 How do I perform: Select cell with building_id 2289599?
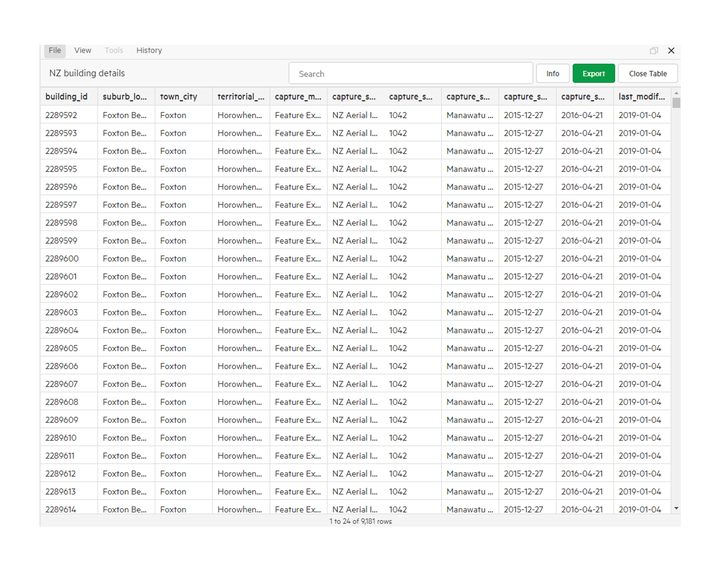point(68,241)
